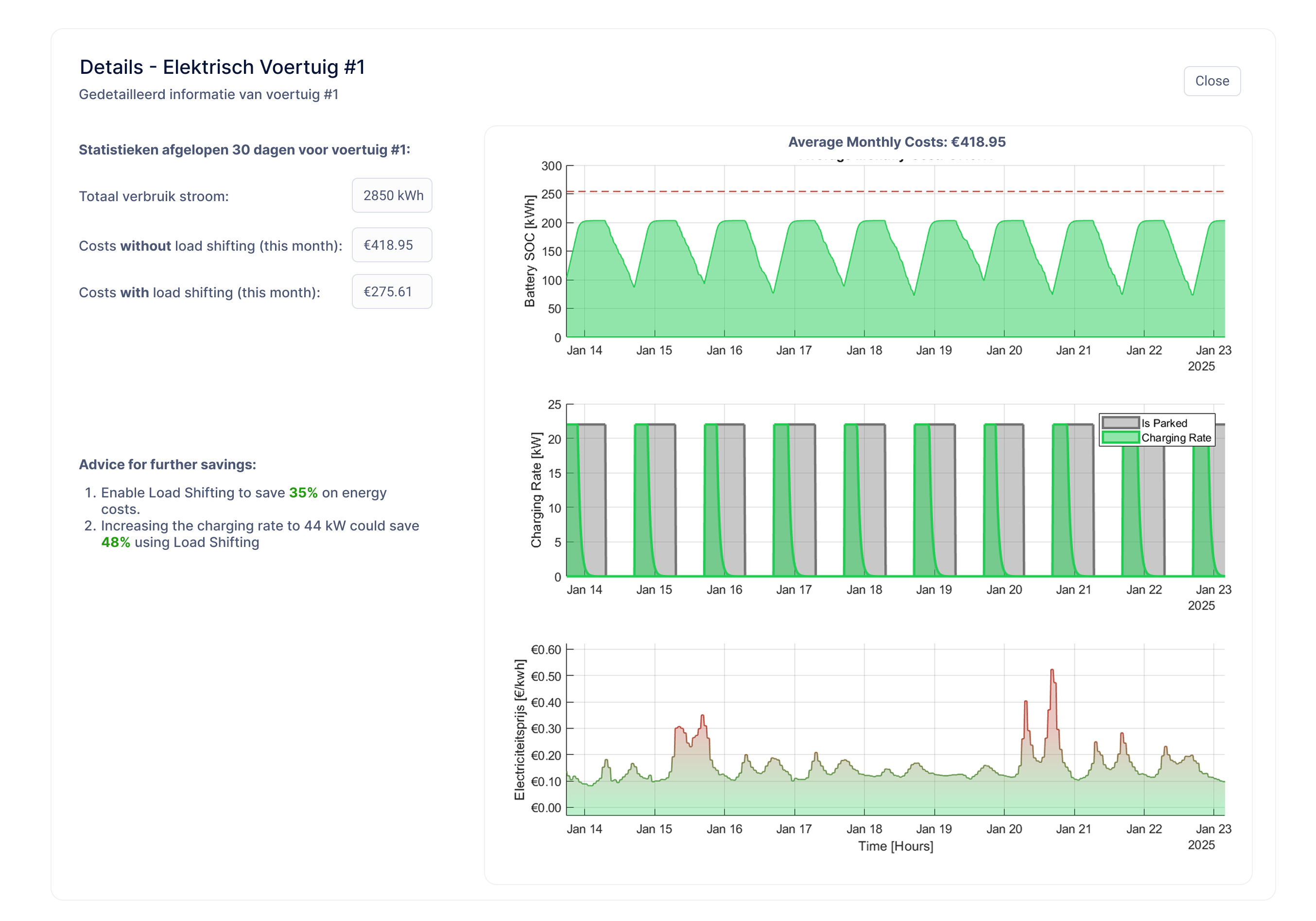Click the Advice for further savings heading
1316x921 pixels.
pos(167,464)
